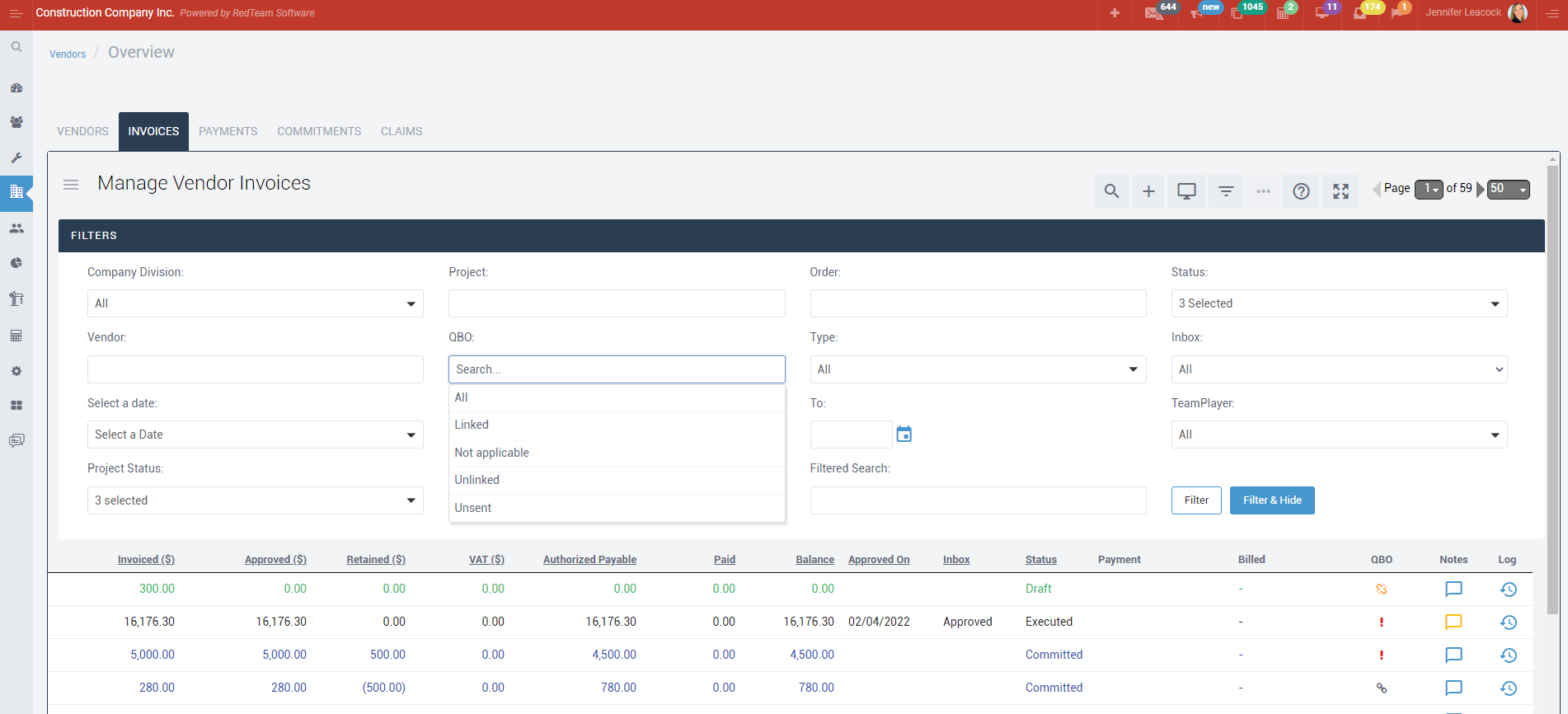Click the fullscreen expand icon
Screen dimensions: 1568x714
point(1340,191)
